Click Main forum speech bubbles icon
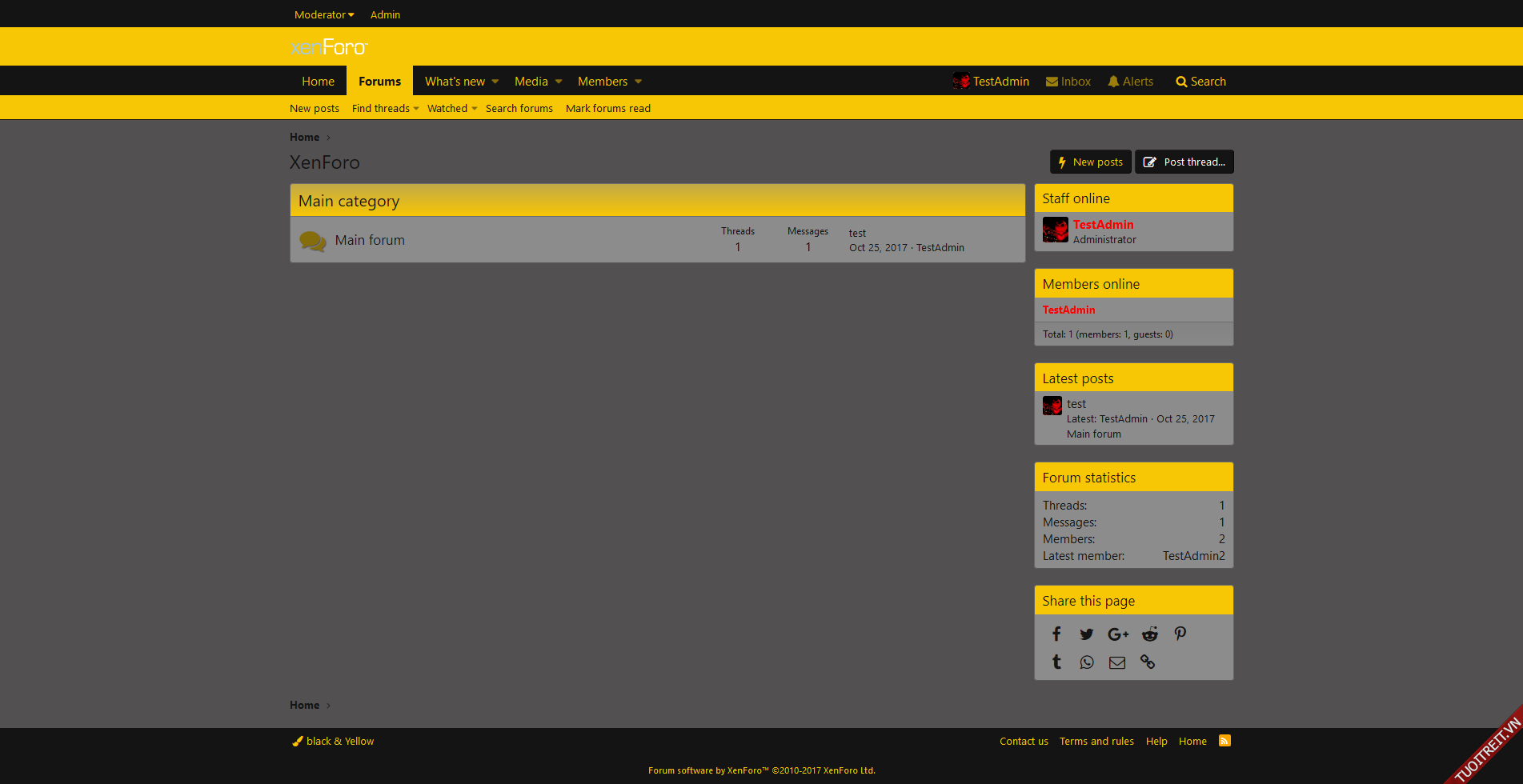 click(x=313, y=241)
